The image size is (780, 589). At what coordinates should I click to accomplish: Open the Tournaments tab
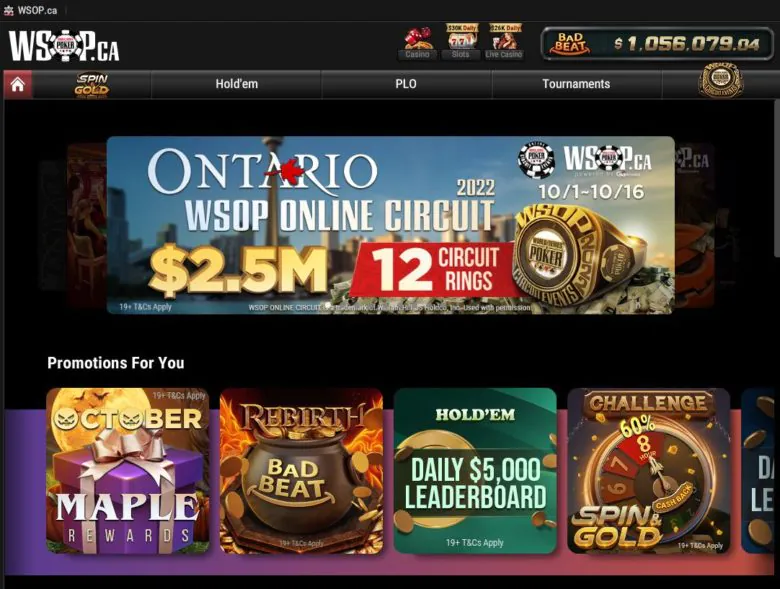tap(576, 84)
